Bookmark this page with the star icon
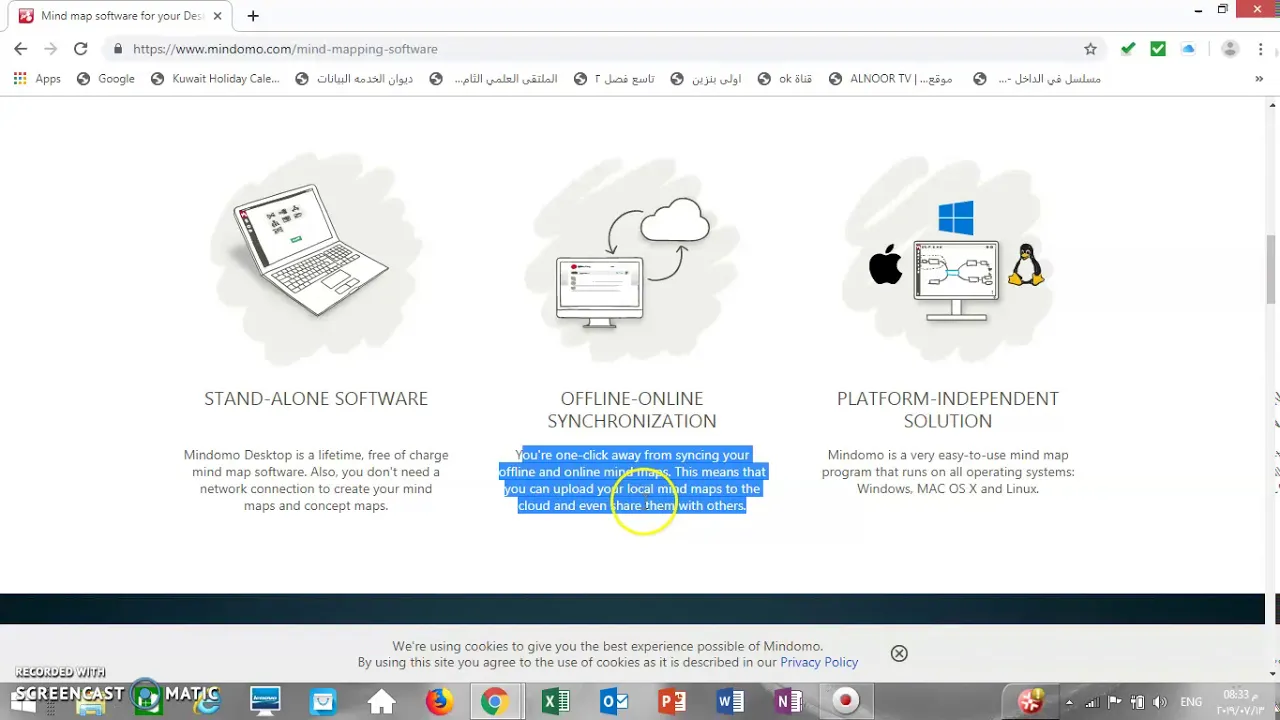Screen dimensions: 1280x720 1090,49
